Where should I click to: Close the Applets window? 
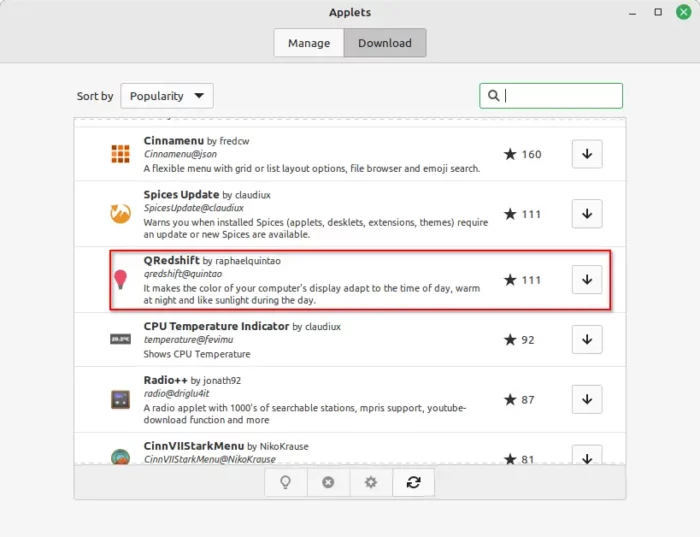tap(683, 12)
